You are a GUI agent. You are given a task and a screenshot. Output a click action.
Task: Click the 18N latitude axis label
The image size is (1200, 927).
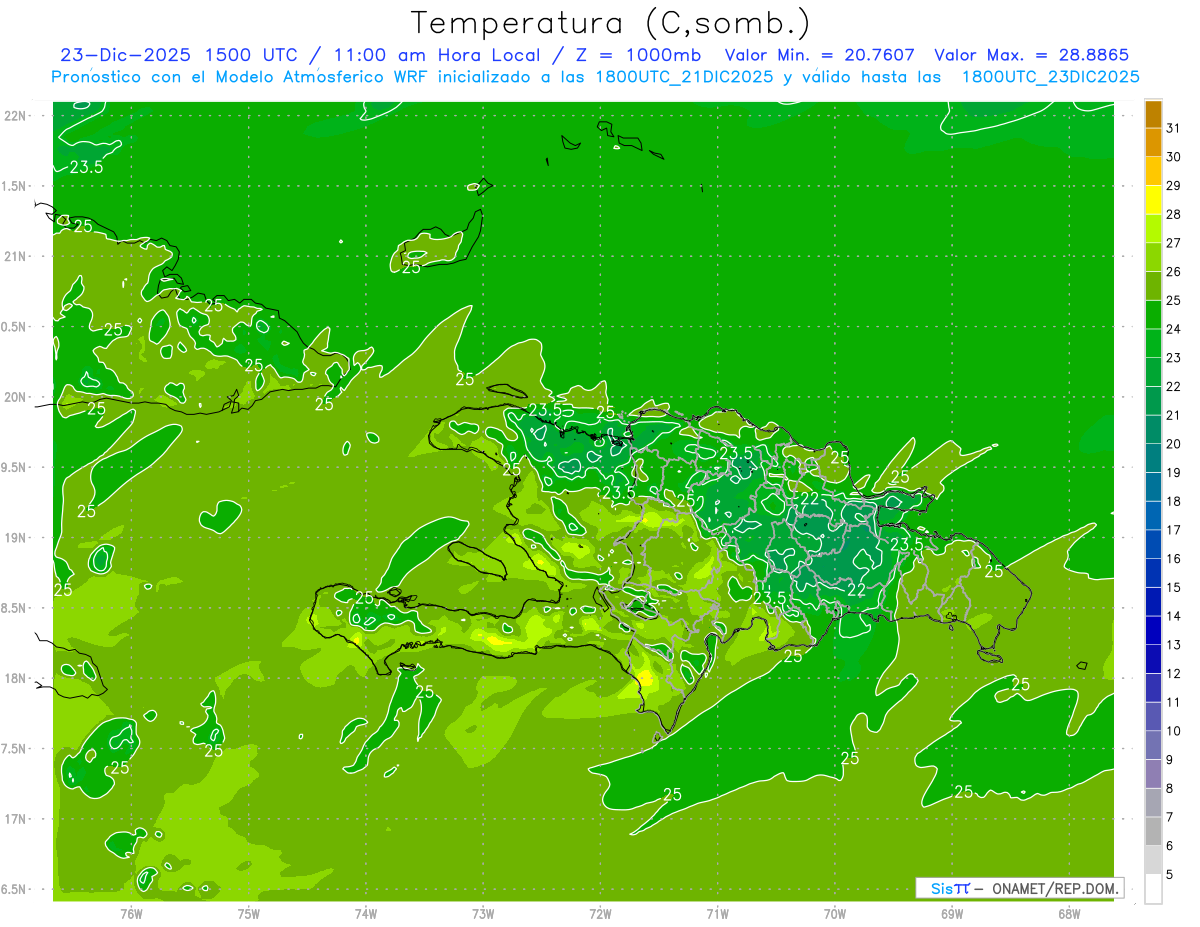tap(15, 679)
